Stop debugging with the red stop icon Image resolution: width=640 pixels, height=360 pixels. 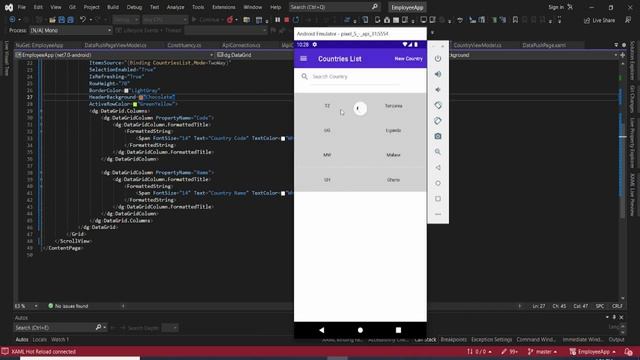(x=287, y=20)
